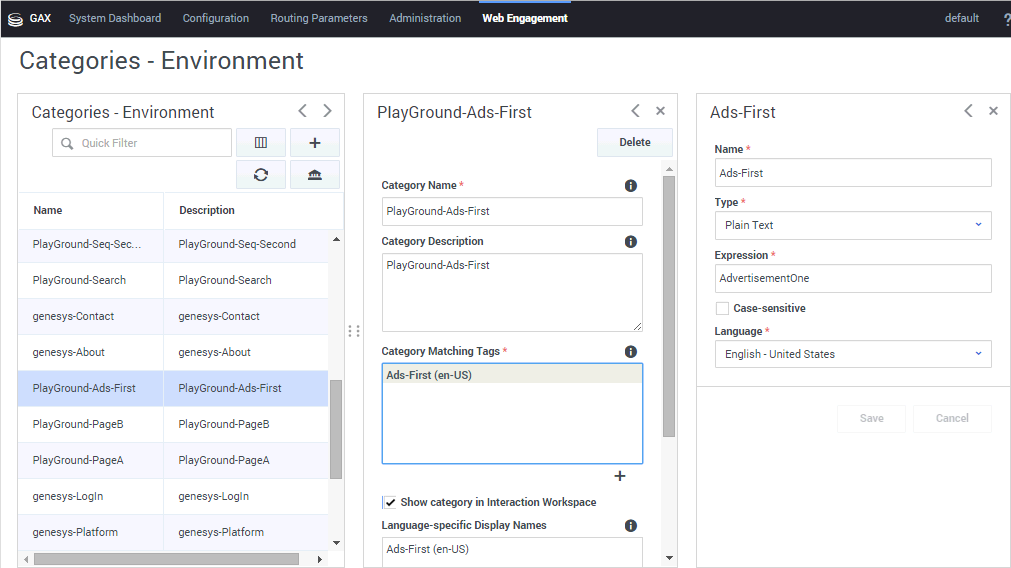This screenshot has height=568, width=1011.
Task: Add a matching tag with plus icon
Action: 620,476
